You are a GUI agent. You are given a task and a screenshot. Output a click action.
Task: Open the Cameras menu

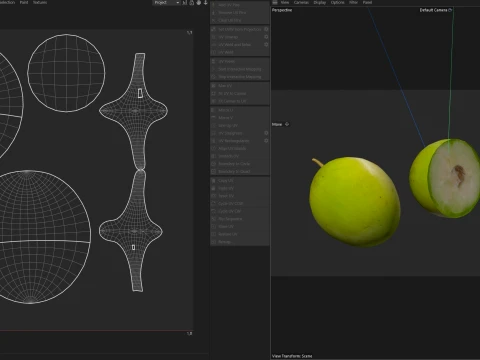coord(301,2)
